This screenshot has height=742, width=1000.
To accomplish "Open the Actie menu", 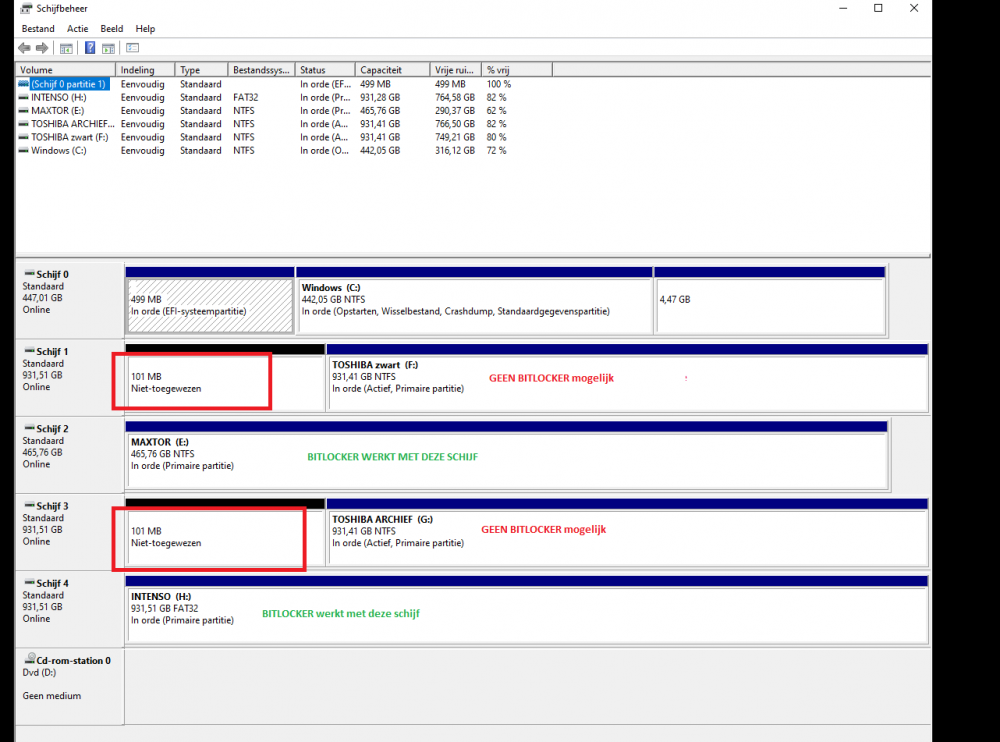I will (x=77, y=29).
